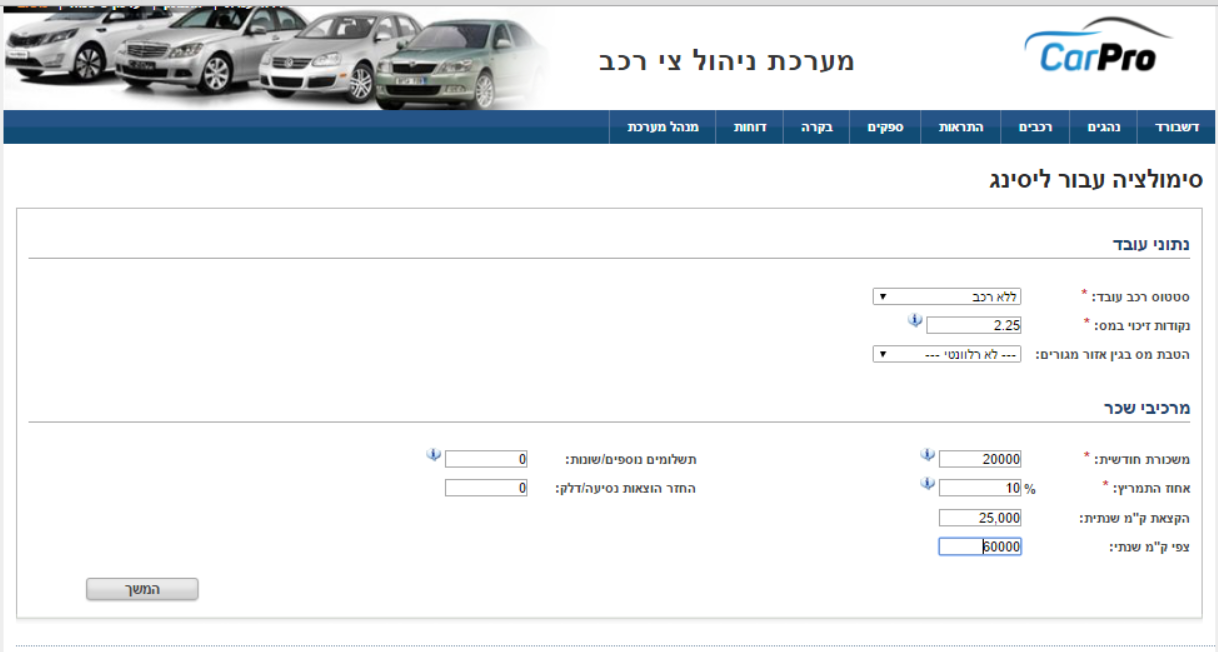This screenshot has width=1218, height=652.
Task: Open the דוחות menu item
Action: point(750,128)
